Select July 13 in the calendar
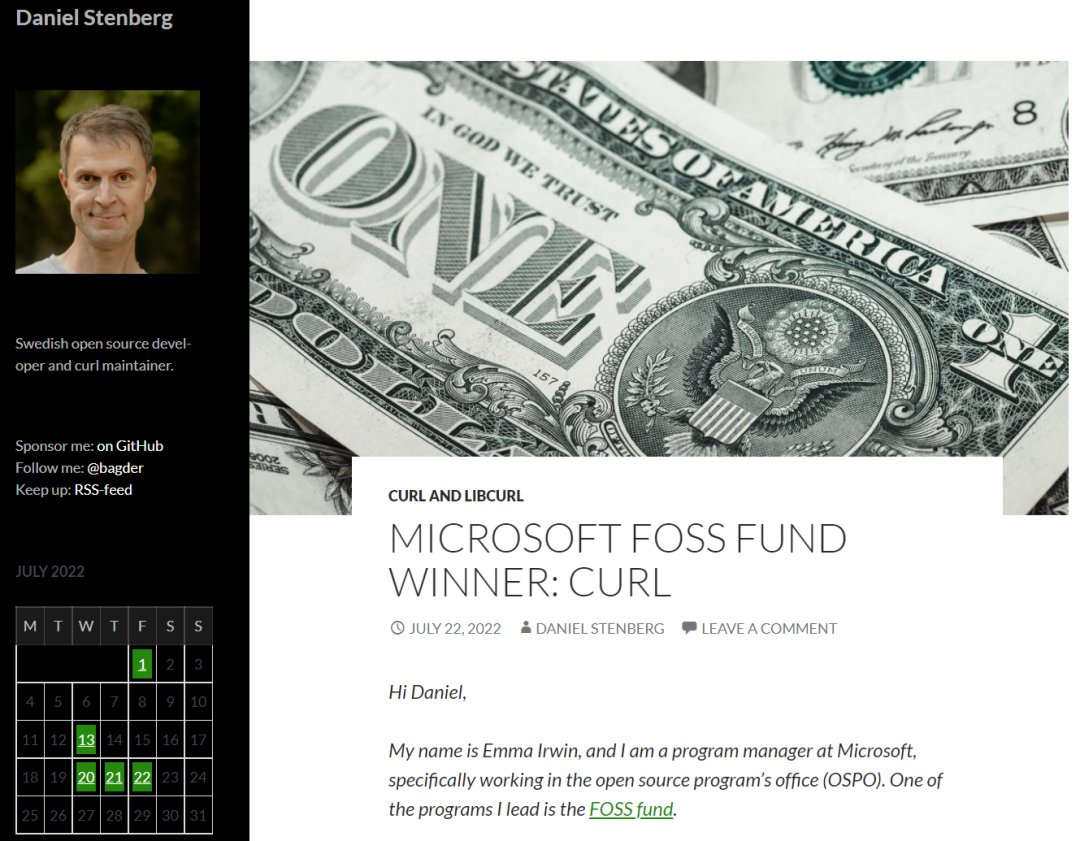Screen dimensions: 1080x841 (x=86, y=740)
